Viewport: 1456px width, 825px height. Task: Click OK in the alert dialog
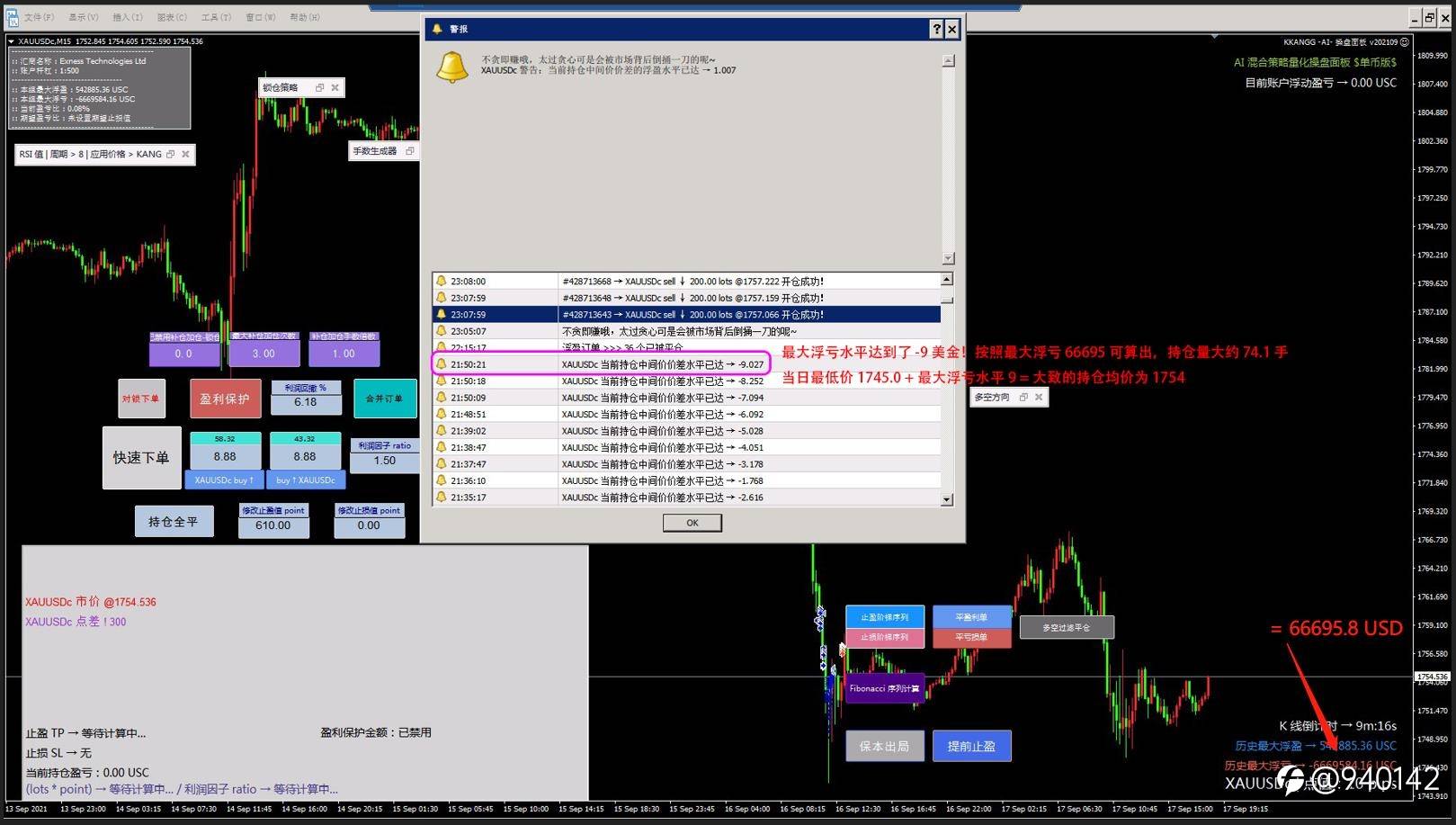coord(692,523)
